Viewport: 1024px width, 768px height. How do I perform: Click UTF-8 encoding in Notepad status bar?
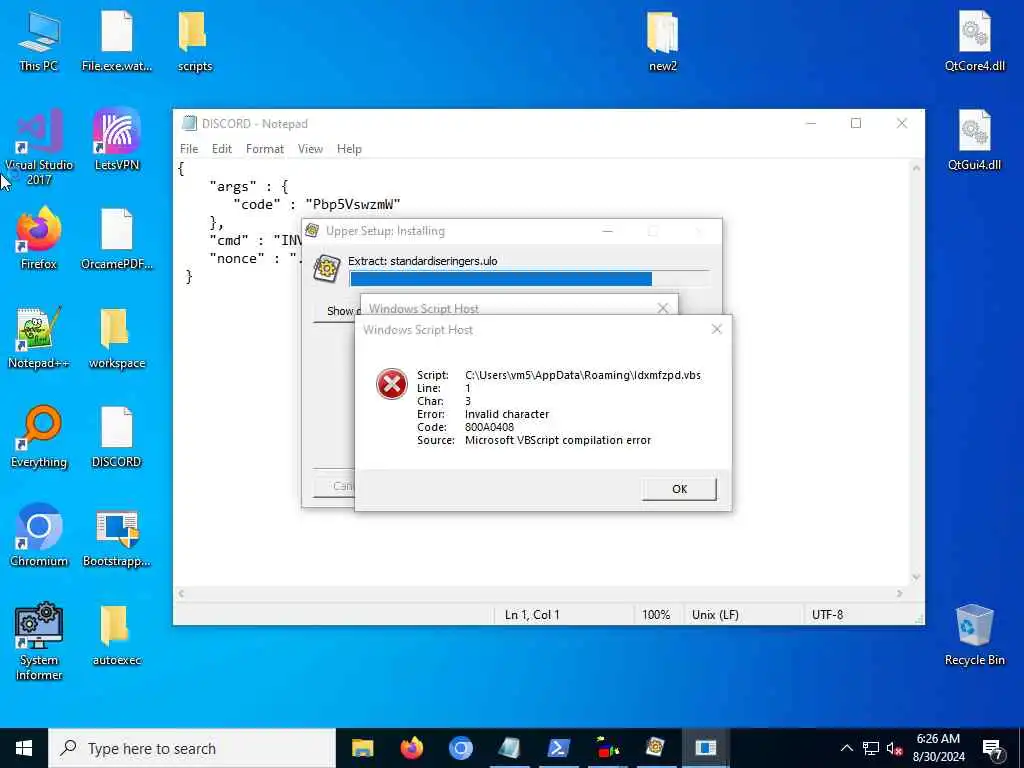point(827,615)
